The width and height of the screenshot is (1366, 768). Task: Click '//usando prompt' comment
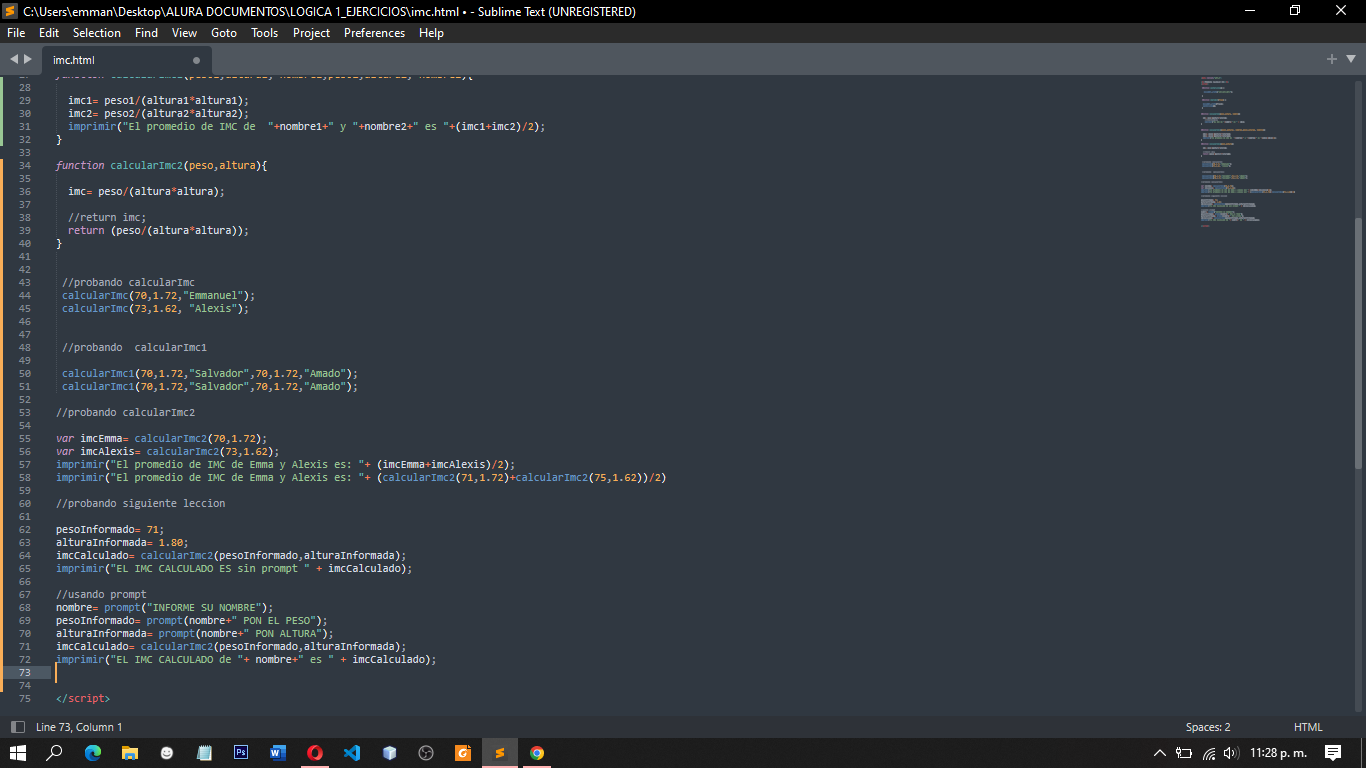click(101, 594)
